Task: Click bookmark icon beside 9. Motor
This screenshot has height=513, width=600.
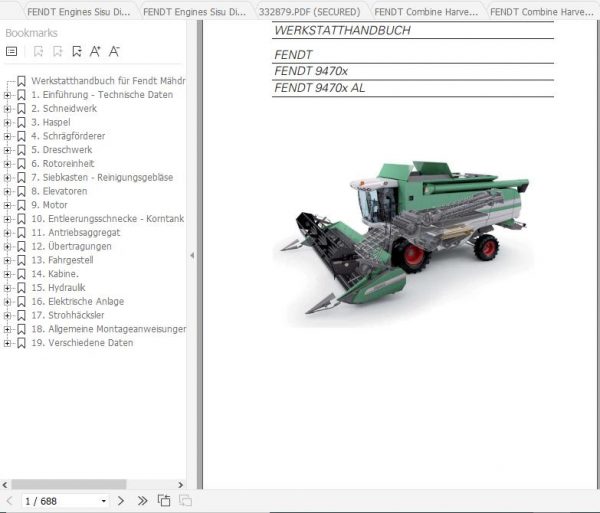Action: pyautogui.click(x=21, y=205)
